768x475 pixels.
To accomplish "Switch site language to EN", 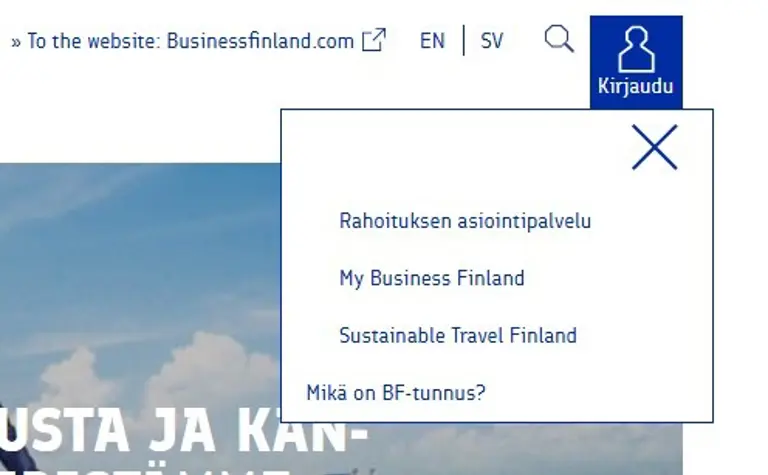I will (x=432, y=41).
